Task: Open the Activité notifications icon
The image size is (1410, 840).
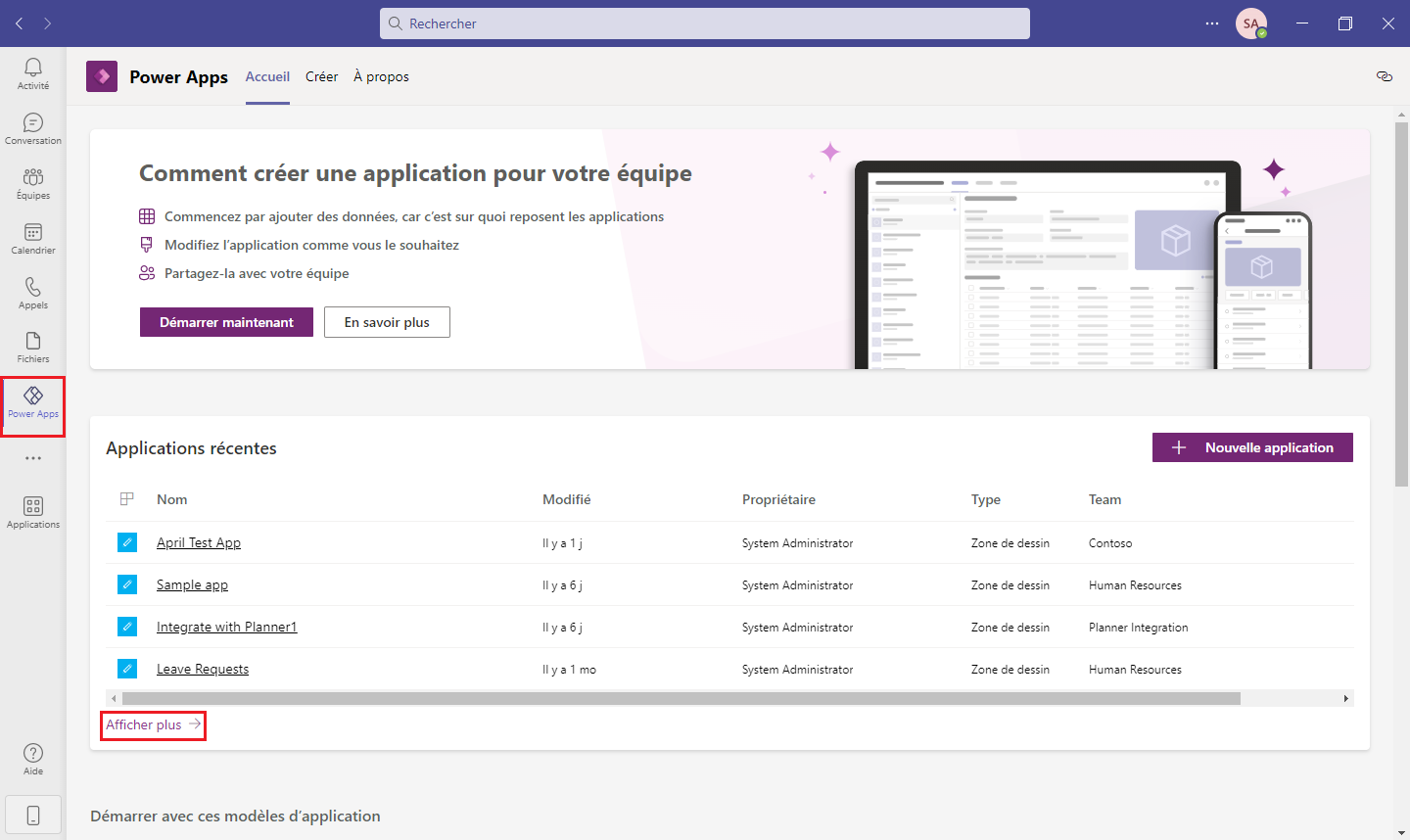Action: point(33,73)
